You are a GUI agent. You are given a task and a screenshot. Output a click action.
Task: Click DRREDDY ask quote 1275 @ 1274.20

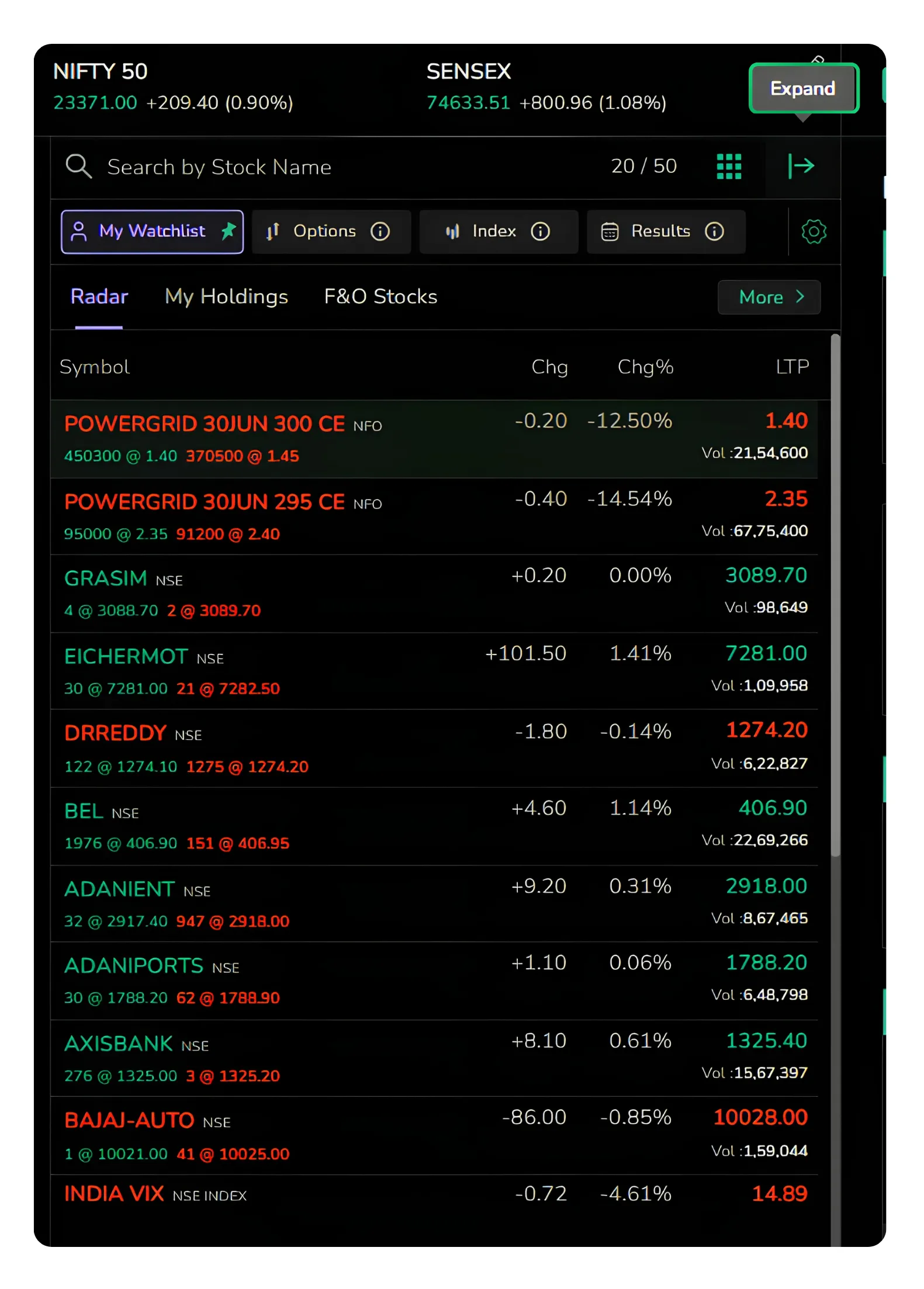(x=247, y=767)
